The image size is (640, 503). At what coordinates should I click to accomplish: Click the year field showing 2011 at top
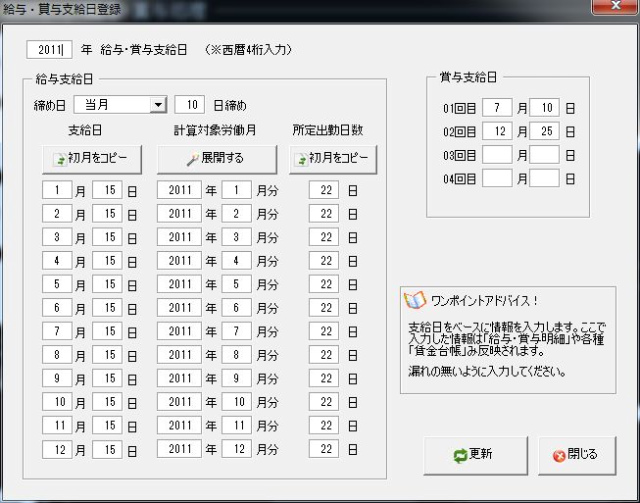coord(49,50)
